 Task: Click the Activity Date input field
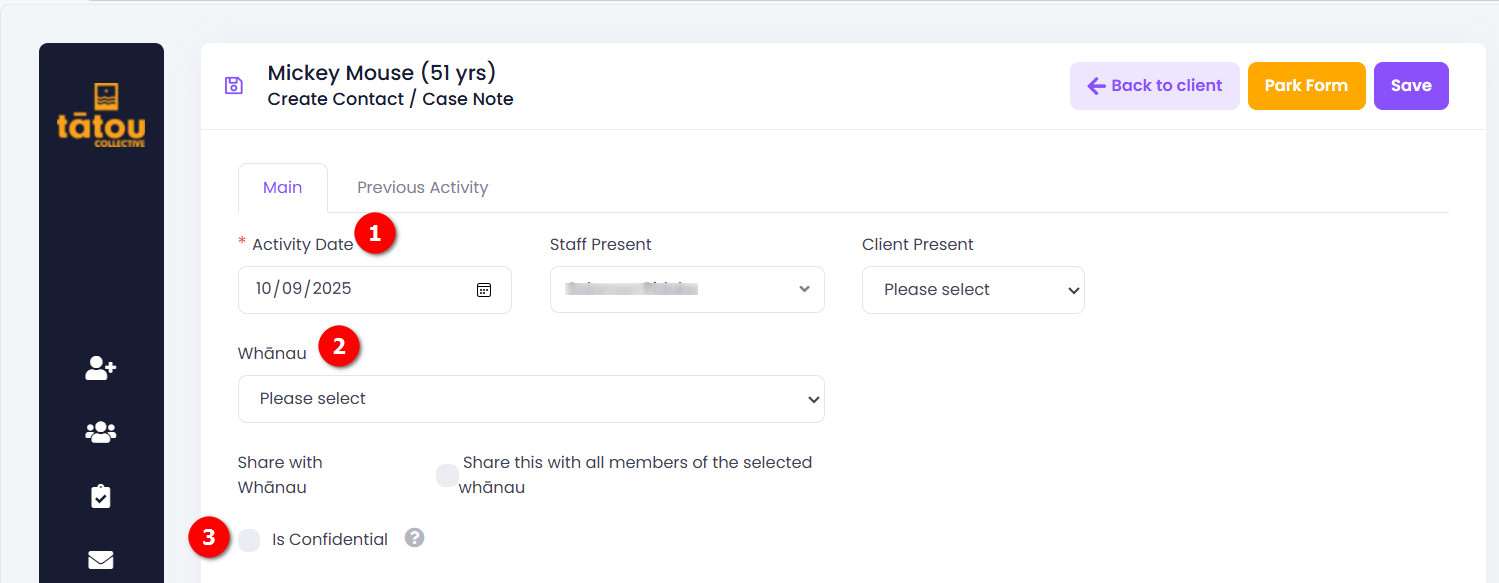click(375, 290)
